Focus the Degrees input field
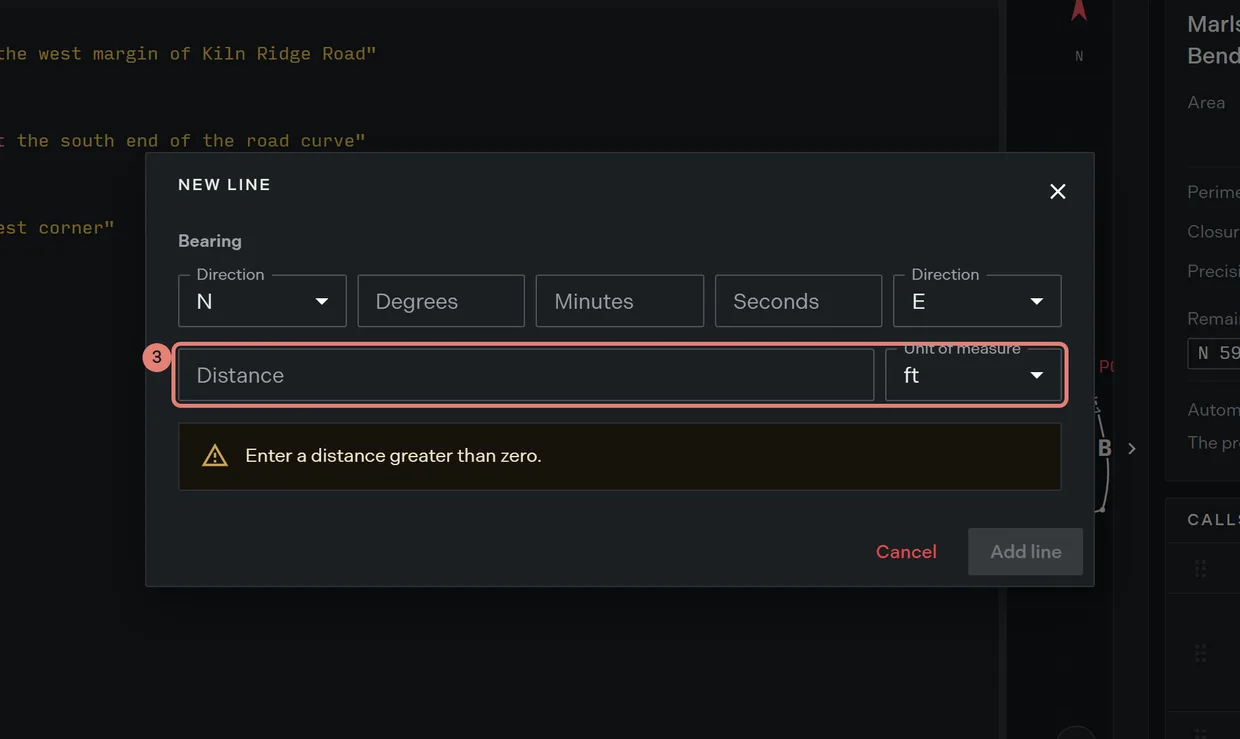The width and height of the screenshot is (1240, 739). click(x=441, y=301)
